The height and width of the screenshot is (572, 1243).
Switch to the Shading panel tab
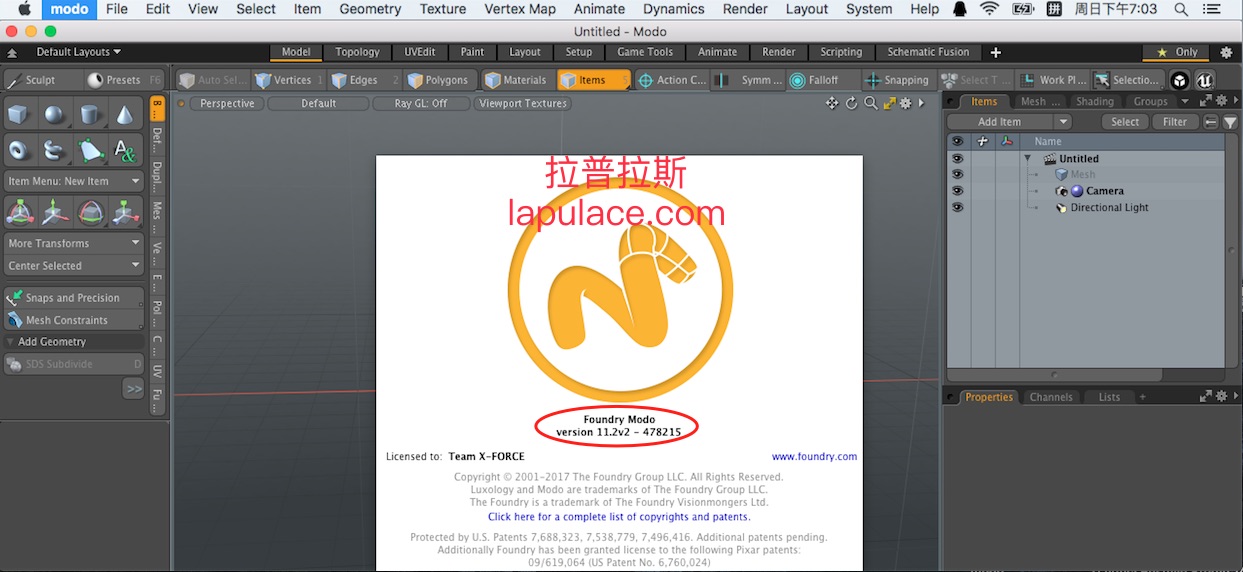click(1095, 101)
